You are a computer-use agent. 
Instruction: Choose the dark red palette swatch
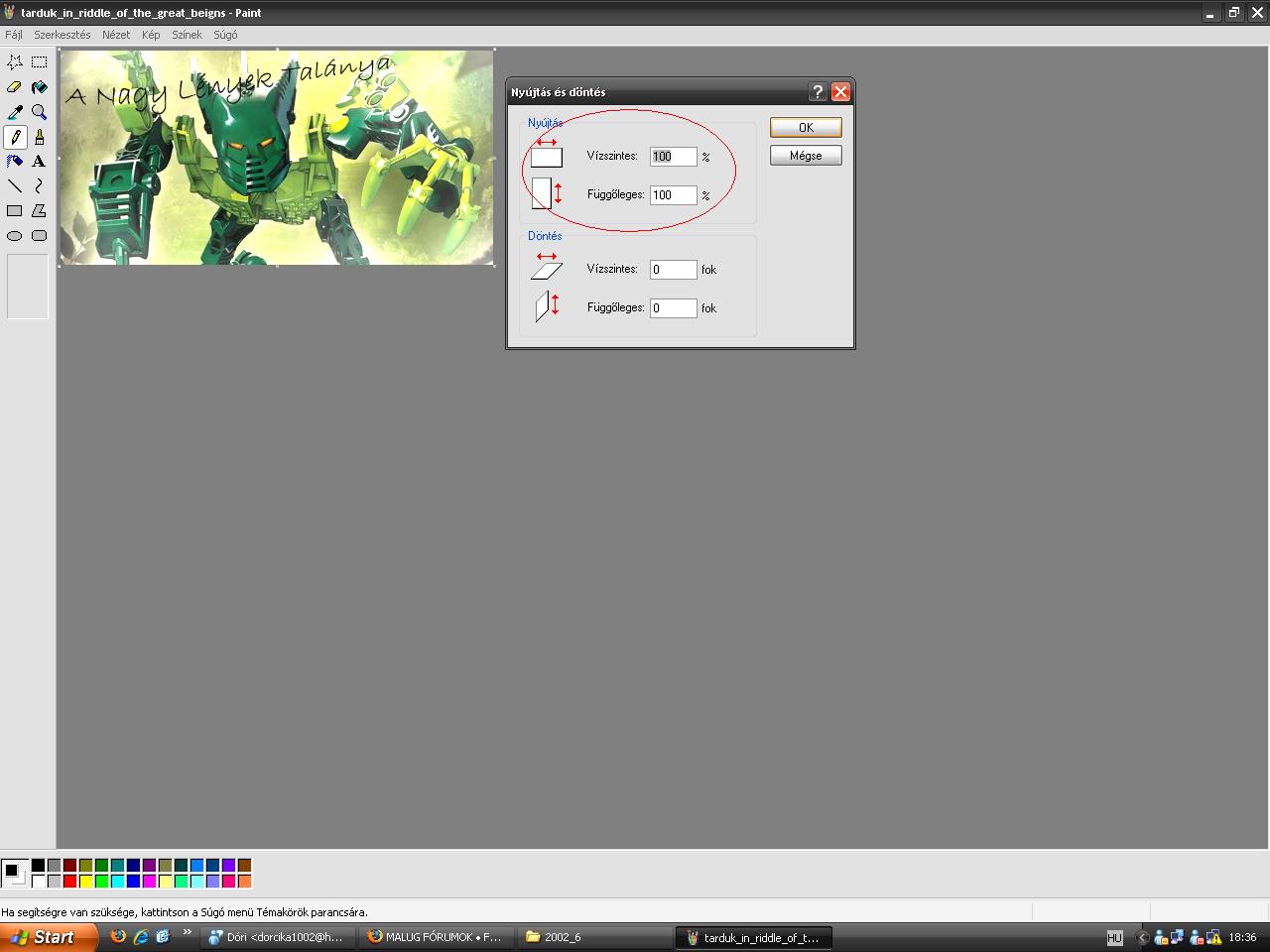coord(69,866)
